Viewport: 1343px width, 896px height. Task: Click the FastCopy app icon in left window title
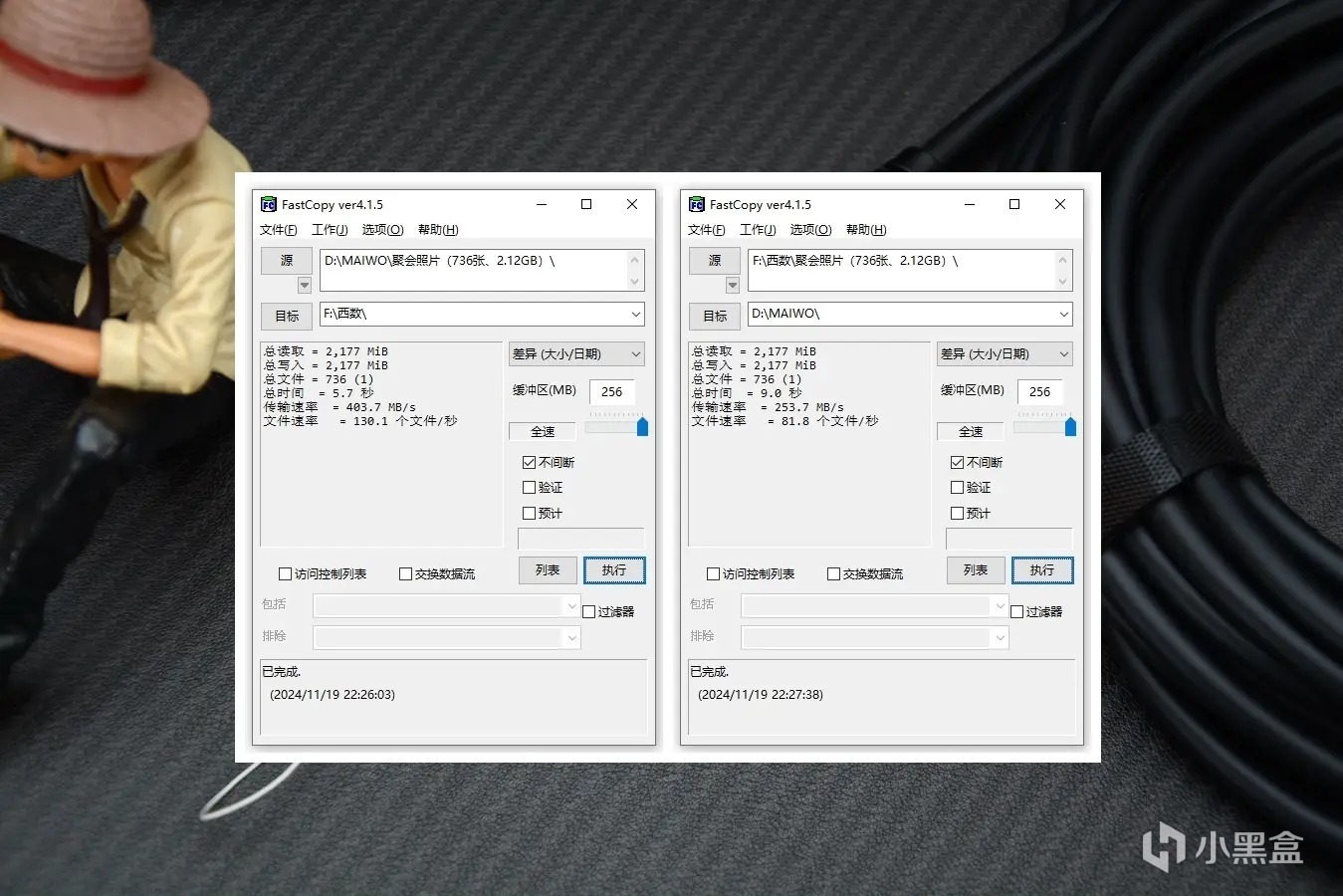click(x=268, y=204)
